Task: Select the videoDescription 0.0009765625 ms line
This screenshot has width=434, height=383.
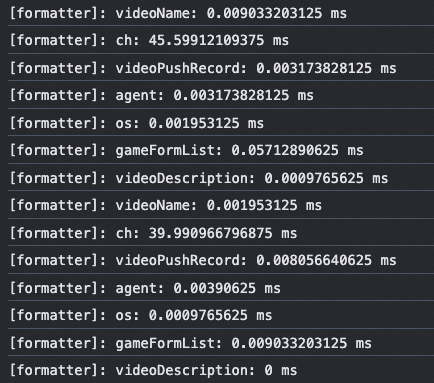Action: [199, 178]
